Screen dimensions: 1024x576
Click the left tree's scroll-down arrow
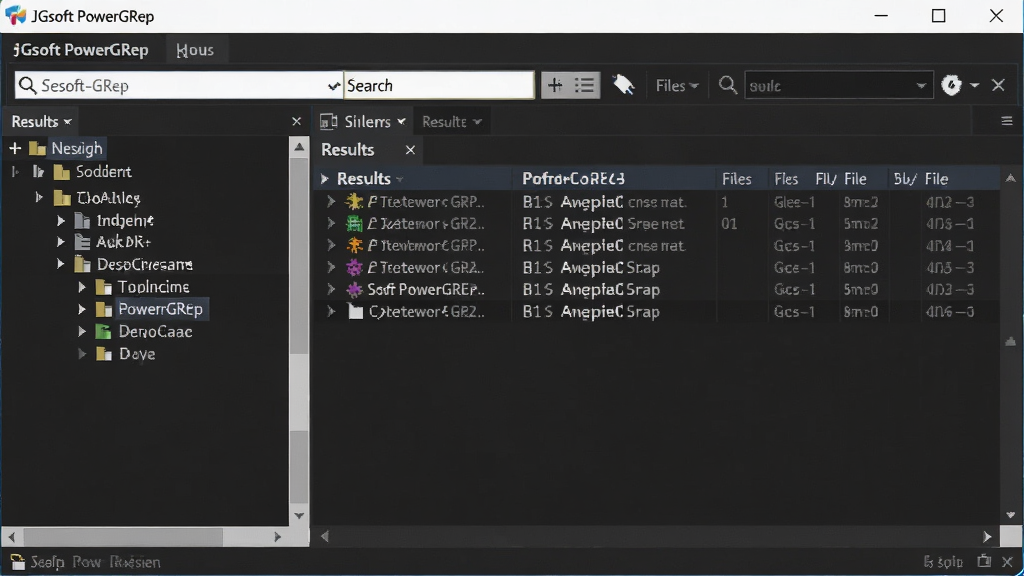click(x=299, y=516)
